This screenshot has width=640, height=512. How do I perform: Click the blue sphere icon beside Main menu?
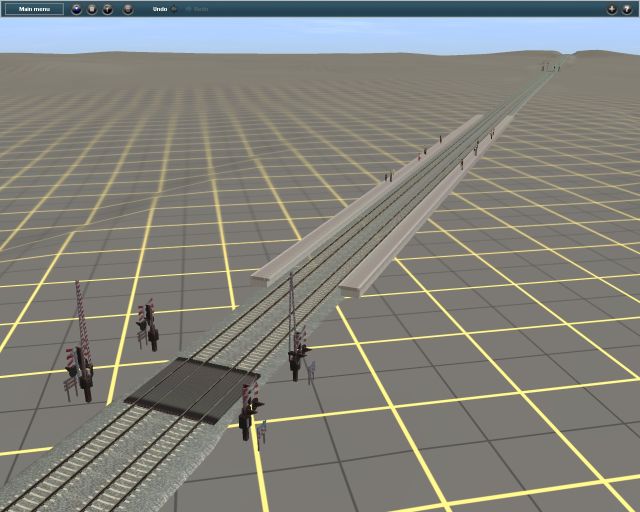(x=77, y=9)
